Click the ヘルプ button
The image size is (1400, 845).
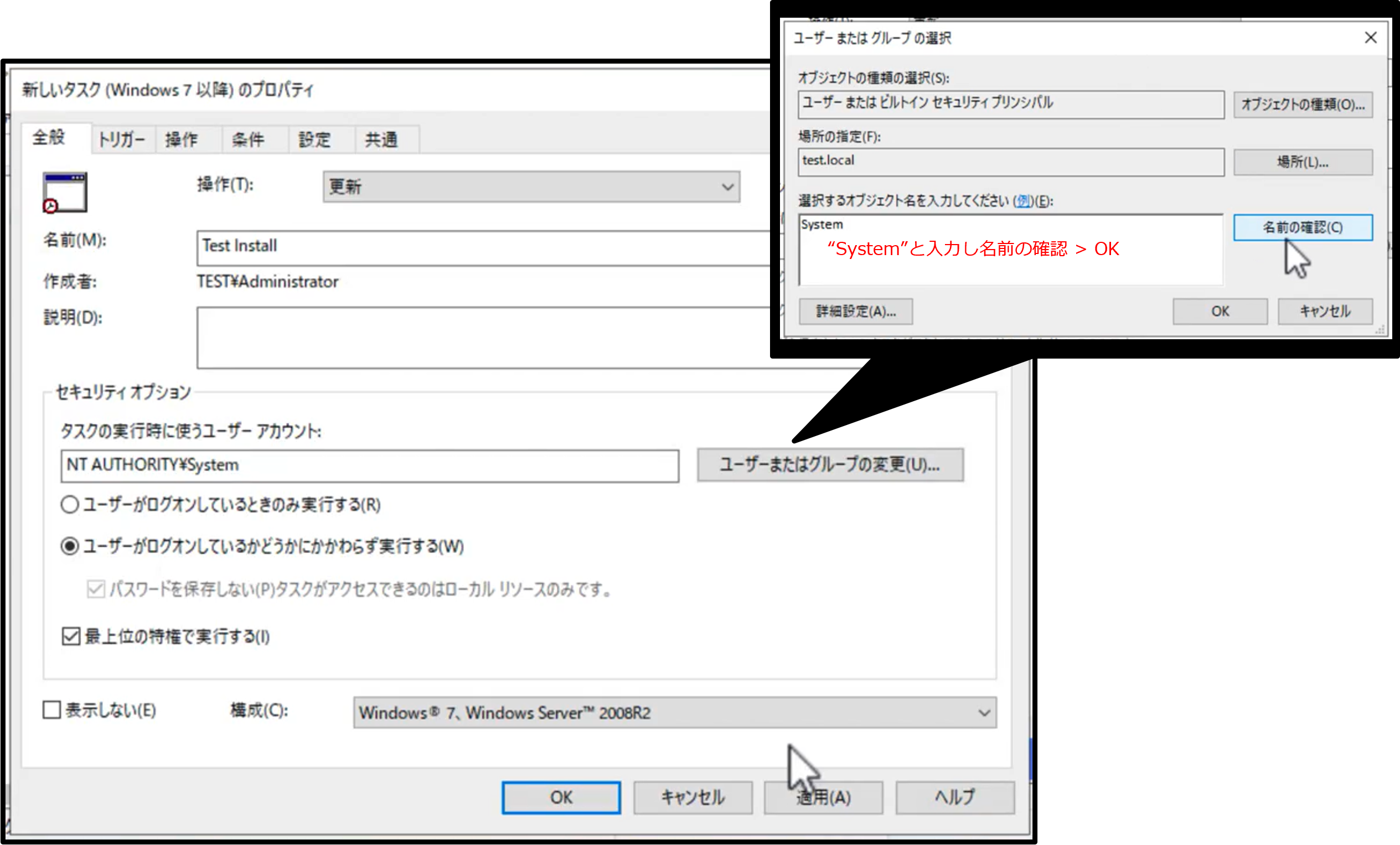point(955,798)
